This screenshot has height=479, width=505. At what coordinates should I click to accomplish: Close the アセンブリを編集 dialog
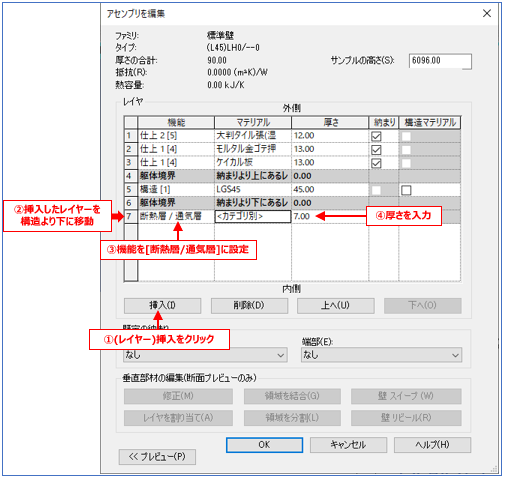coord(487,13)
